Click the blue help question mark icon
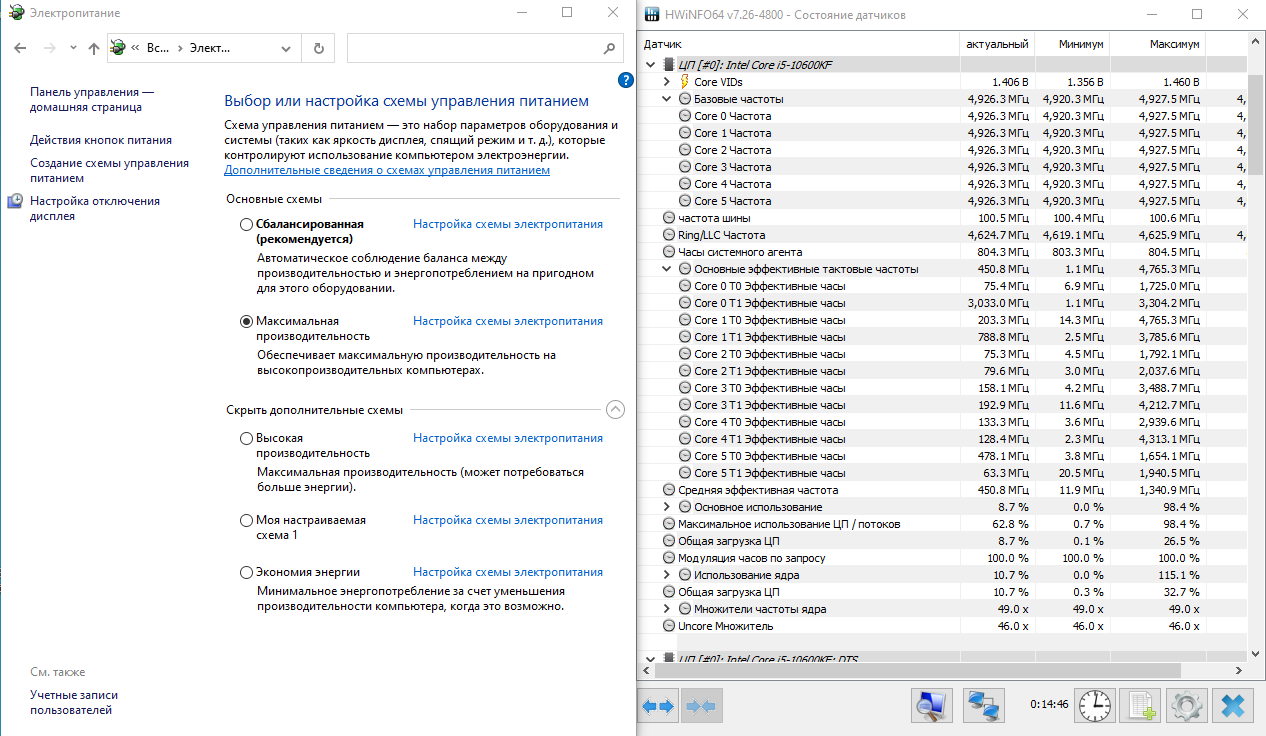 click(626, 81)
